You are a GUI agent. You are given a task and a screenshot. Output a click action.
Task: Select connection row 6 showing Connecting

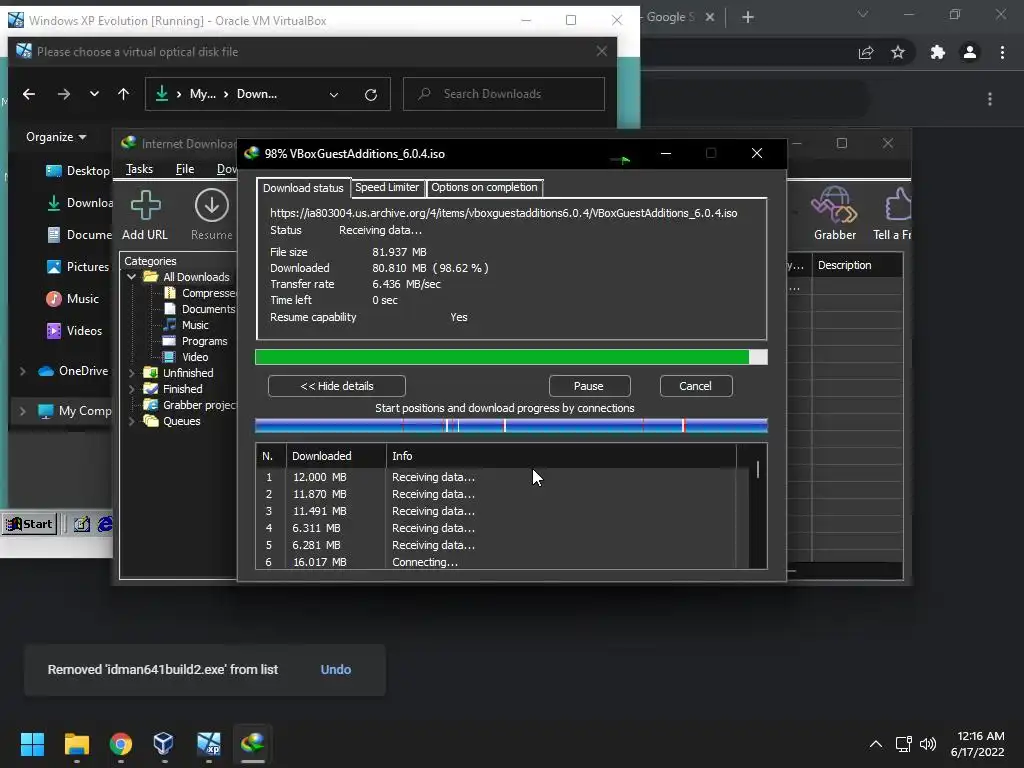click(x=496, y=562)
